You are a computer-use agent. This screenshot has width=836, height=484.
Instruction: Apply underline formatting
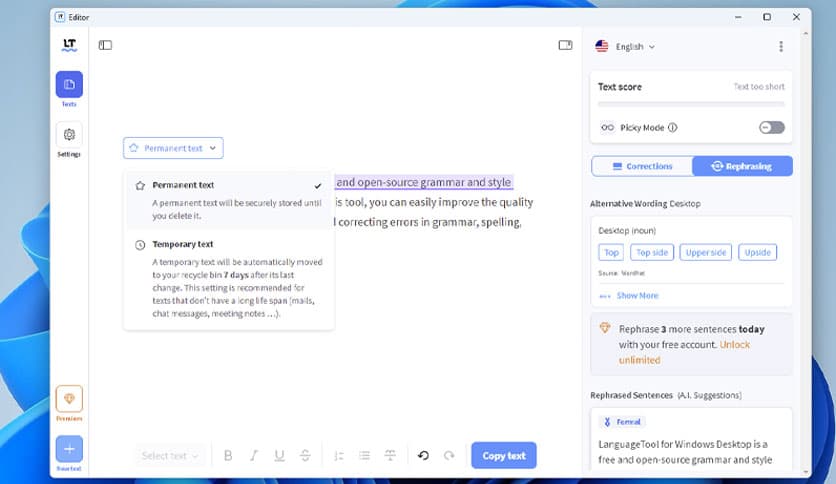(x=279, y=455)
